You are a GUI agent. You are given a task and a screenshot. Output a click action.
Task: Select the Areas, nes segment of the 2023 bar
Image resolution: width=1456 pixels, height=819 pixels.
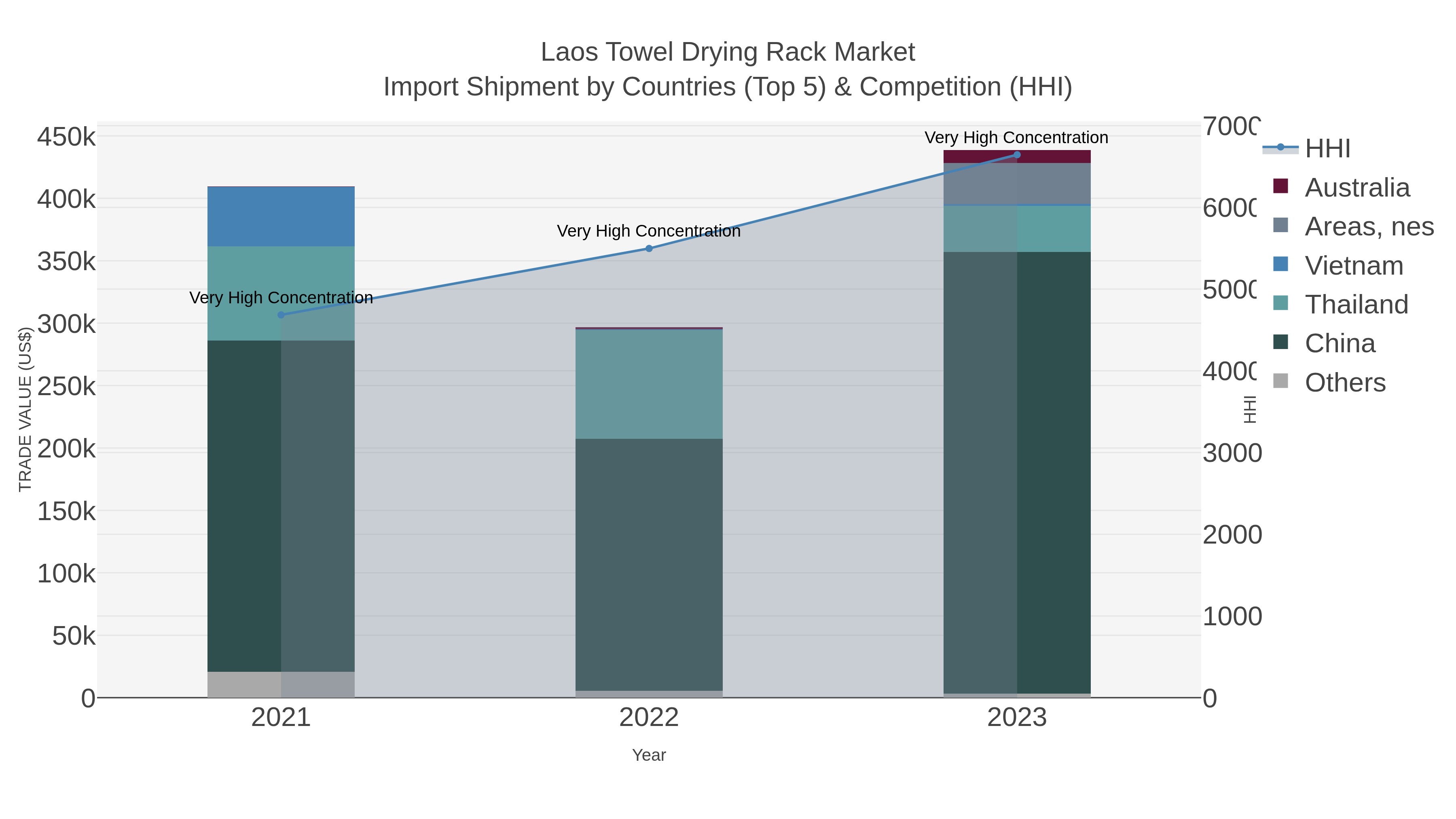point(1017,184)
